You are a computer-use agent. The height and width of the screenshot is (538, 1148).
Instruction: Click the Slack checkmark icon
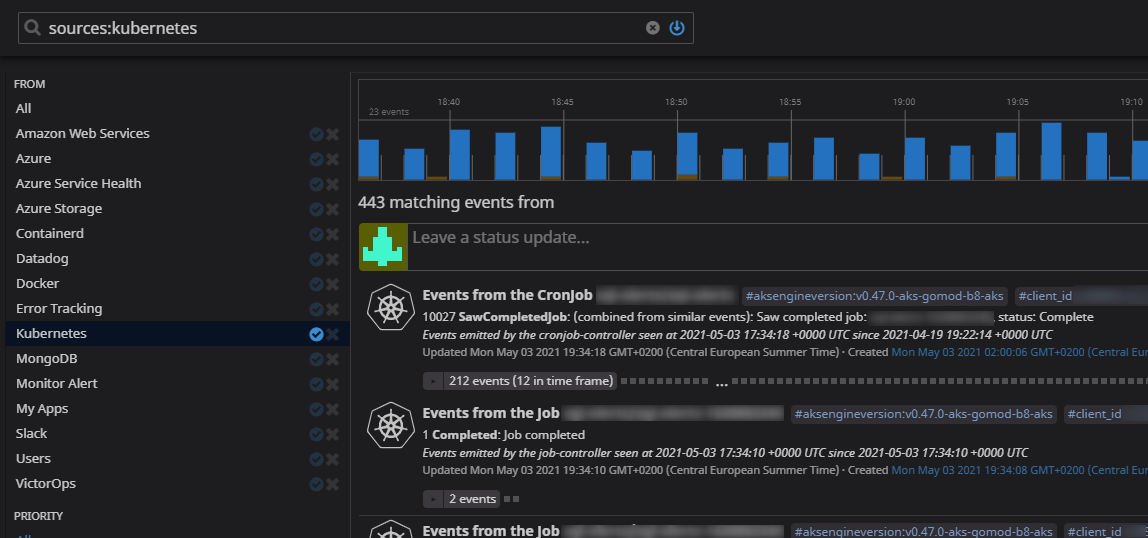316,434
